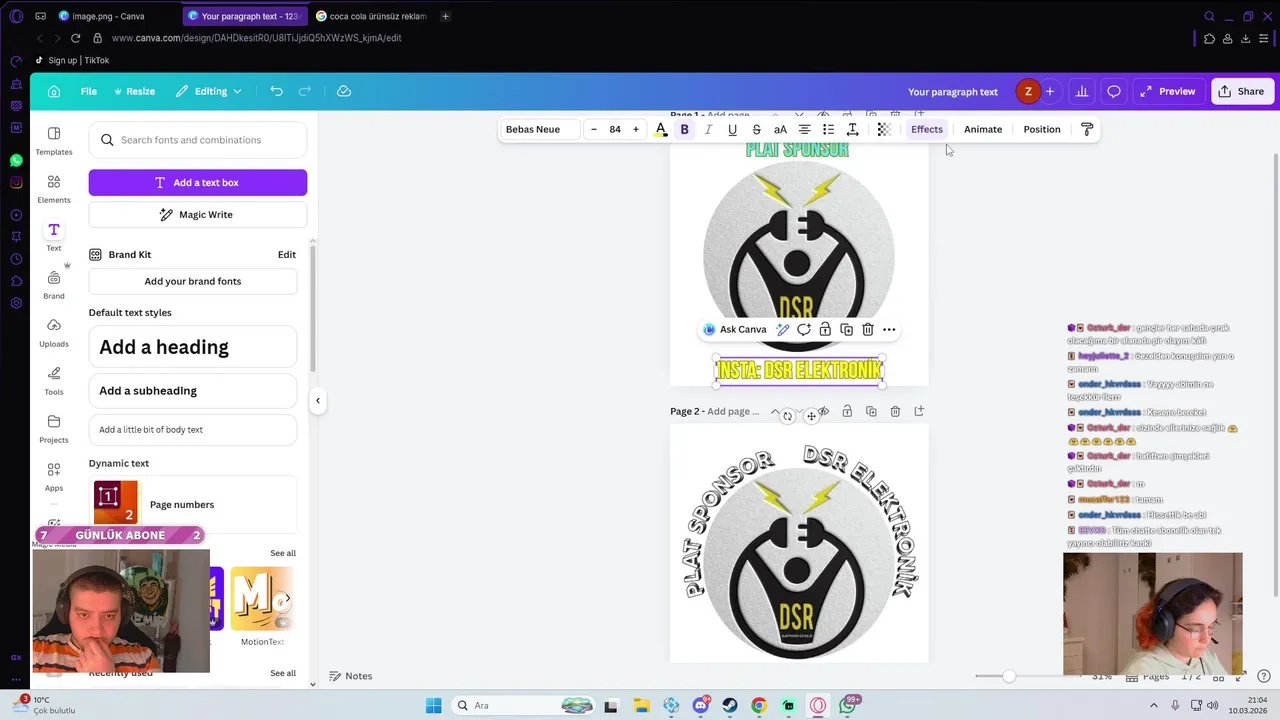Click the font size 84 field
The height and width of the screenshot is (720, 1280).
615,129
